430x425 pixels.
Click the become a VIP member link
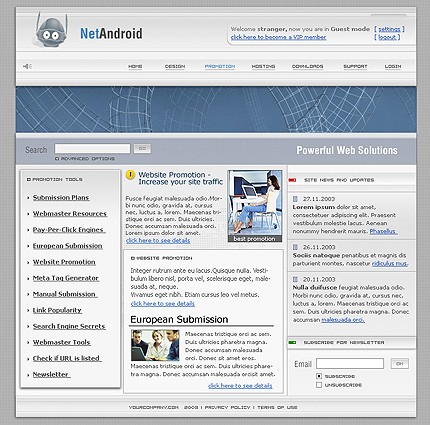click(278, 37)
